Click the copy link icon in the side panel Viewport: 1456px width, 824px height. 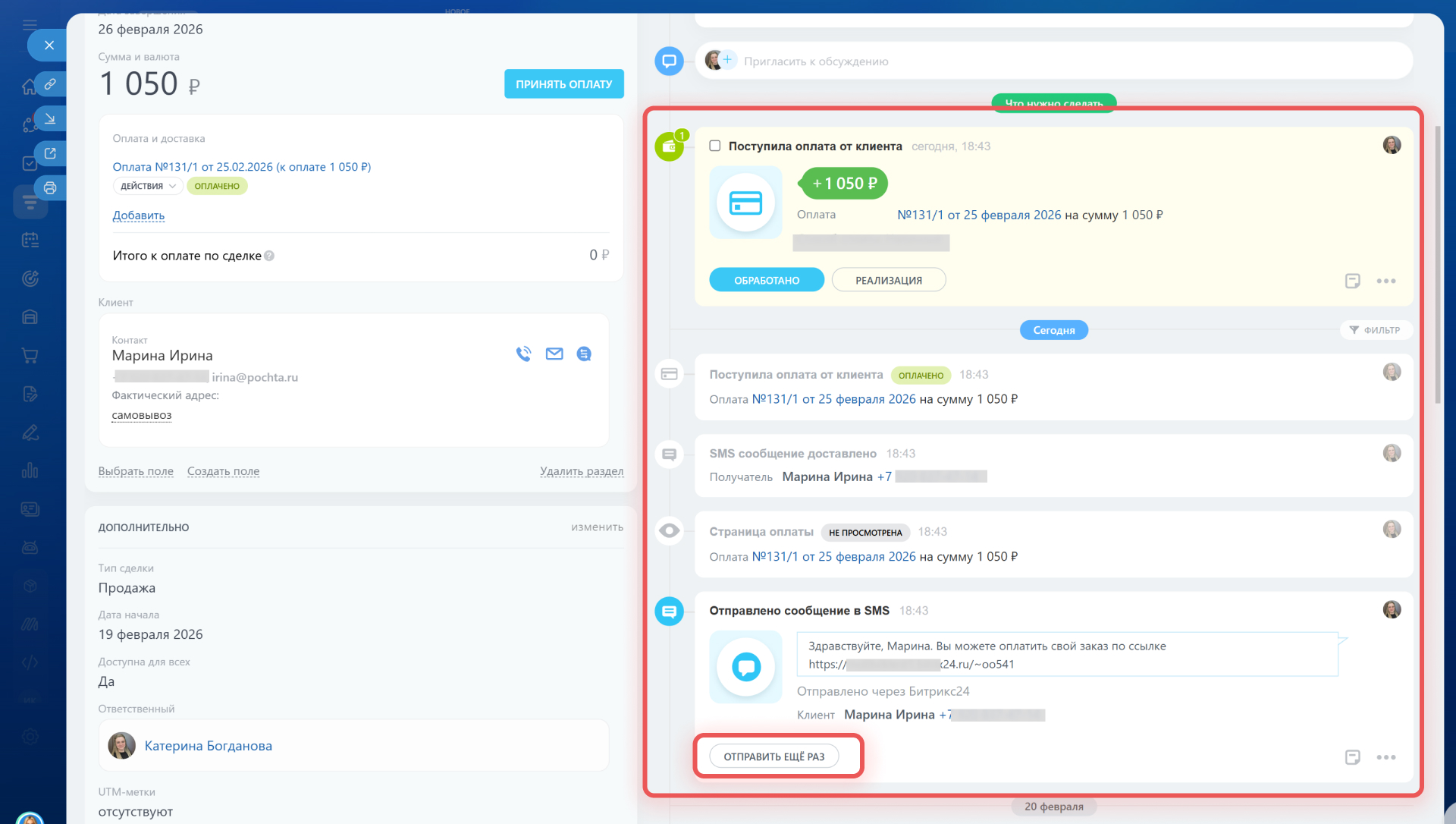pyautogui.click(x=50, y=84)
